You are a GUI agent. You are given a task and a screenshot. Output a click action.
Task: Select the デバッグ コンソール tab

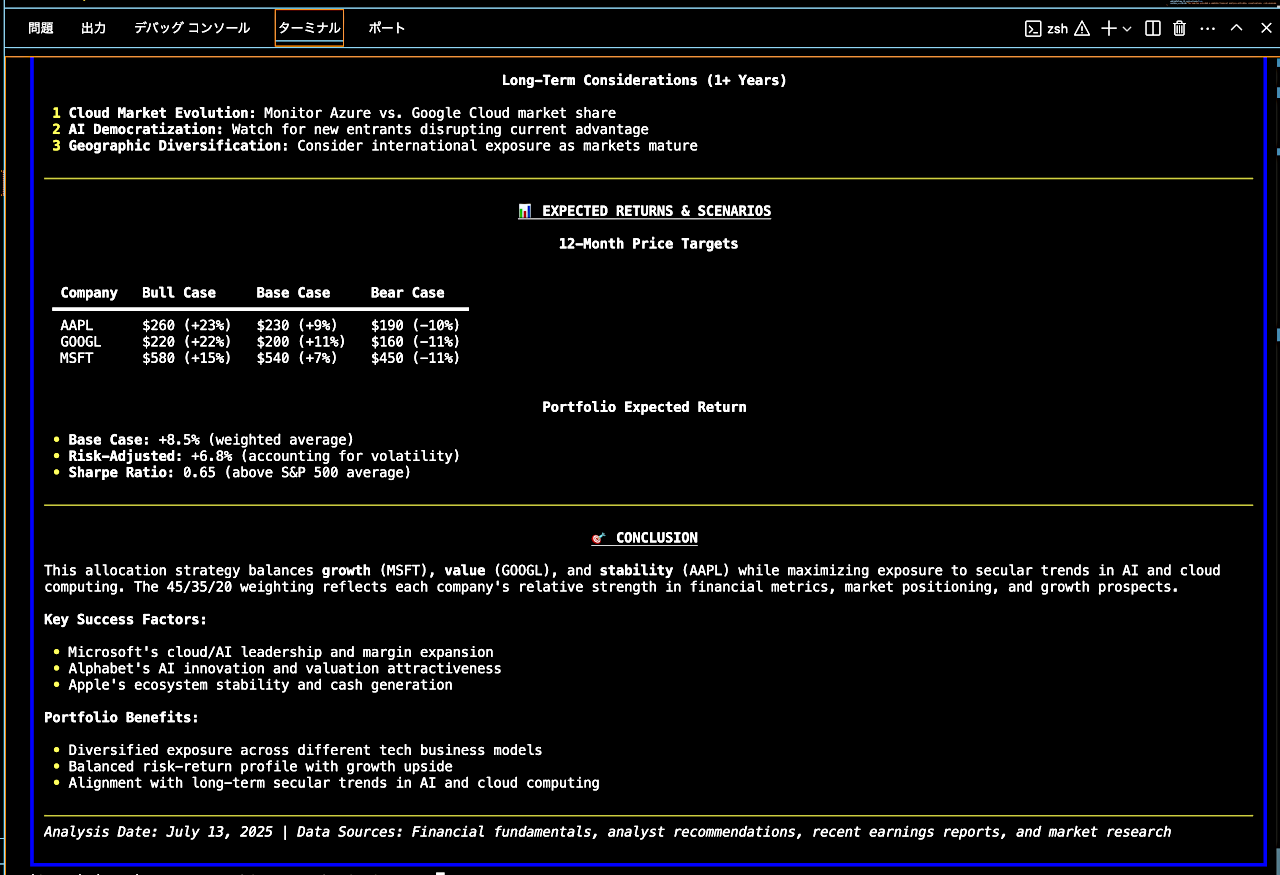[192, 28]
